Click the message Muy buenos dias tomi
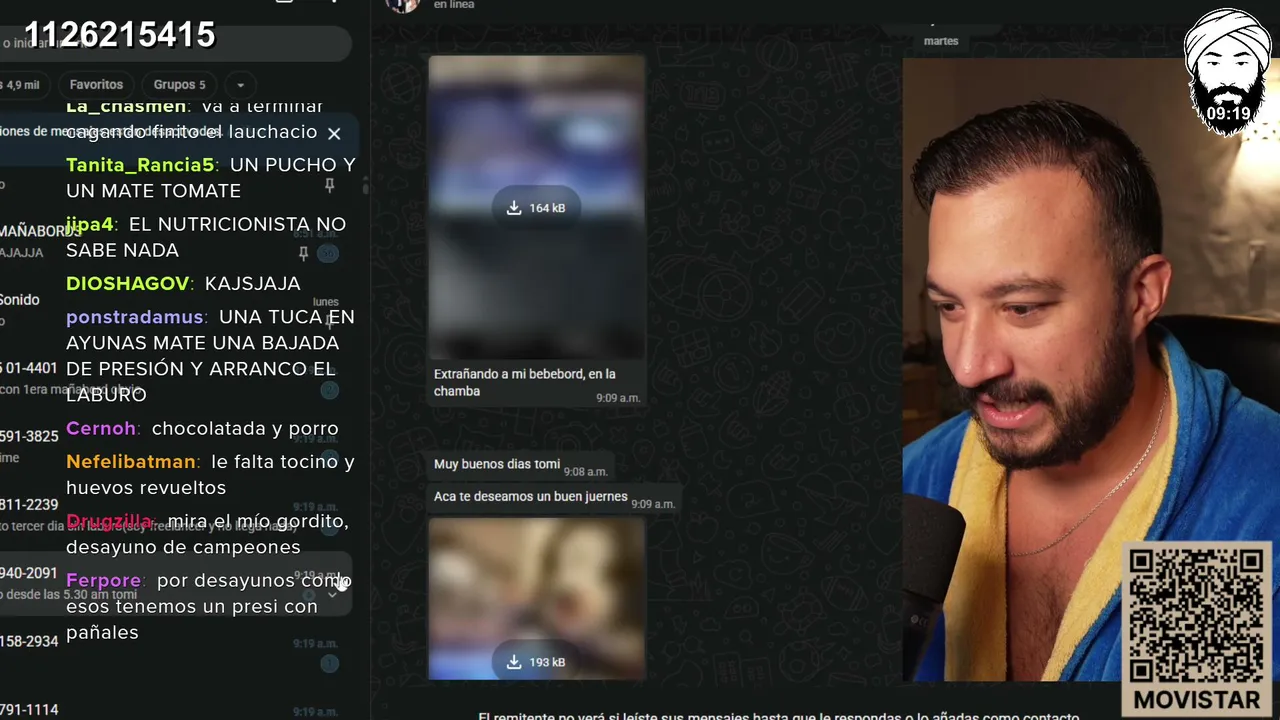 pos(497,464)
